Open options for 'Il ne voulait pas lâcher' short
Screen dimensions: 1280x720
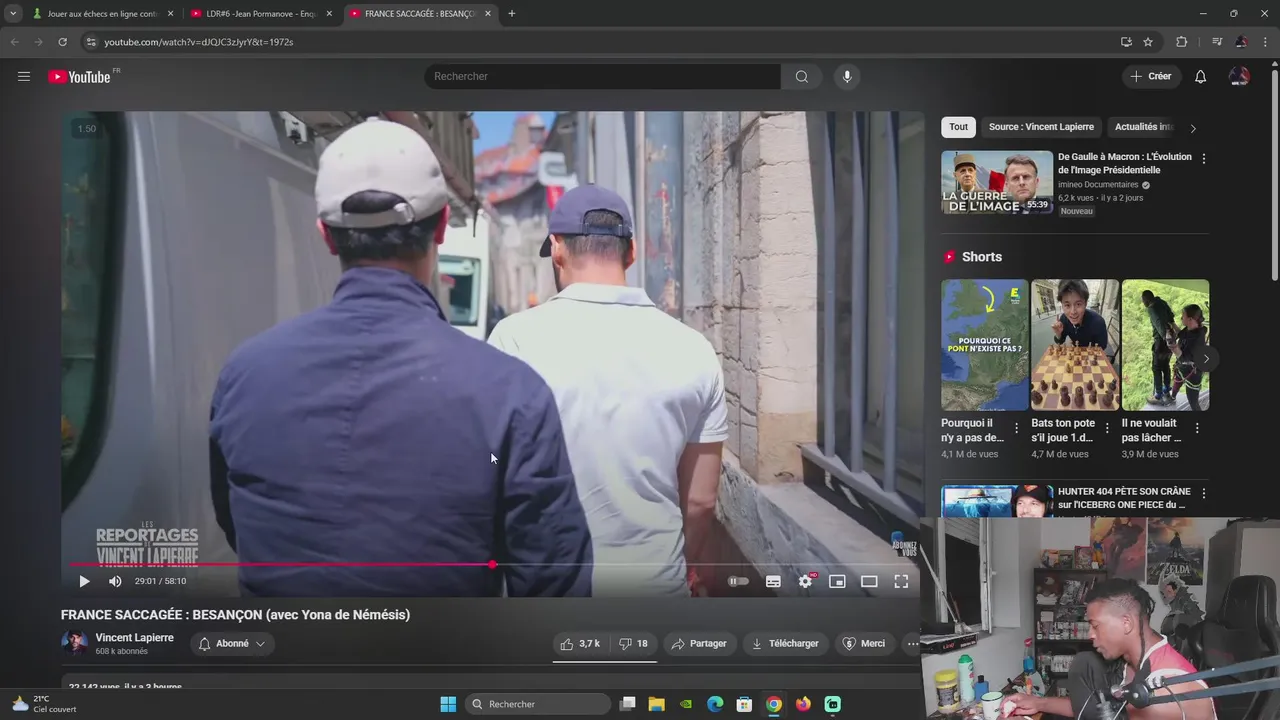pos(1197,428)
